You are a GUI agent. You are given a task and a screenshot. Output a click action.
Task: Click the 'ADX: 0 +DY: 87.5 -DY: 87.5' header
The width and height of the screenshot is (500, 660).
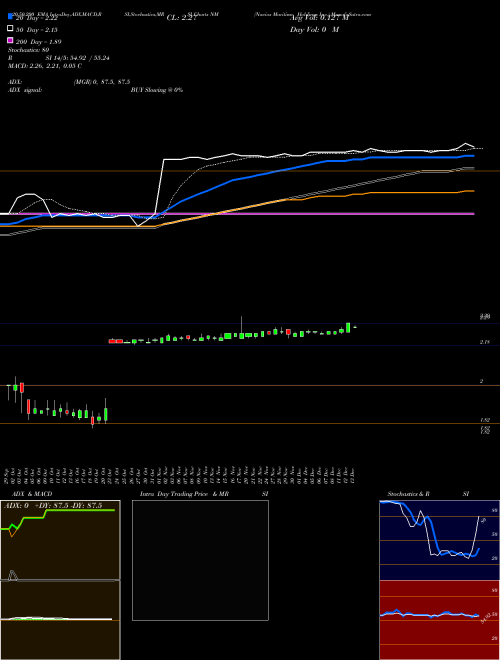pyautogui.click(x=53, y=506)
